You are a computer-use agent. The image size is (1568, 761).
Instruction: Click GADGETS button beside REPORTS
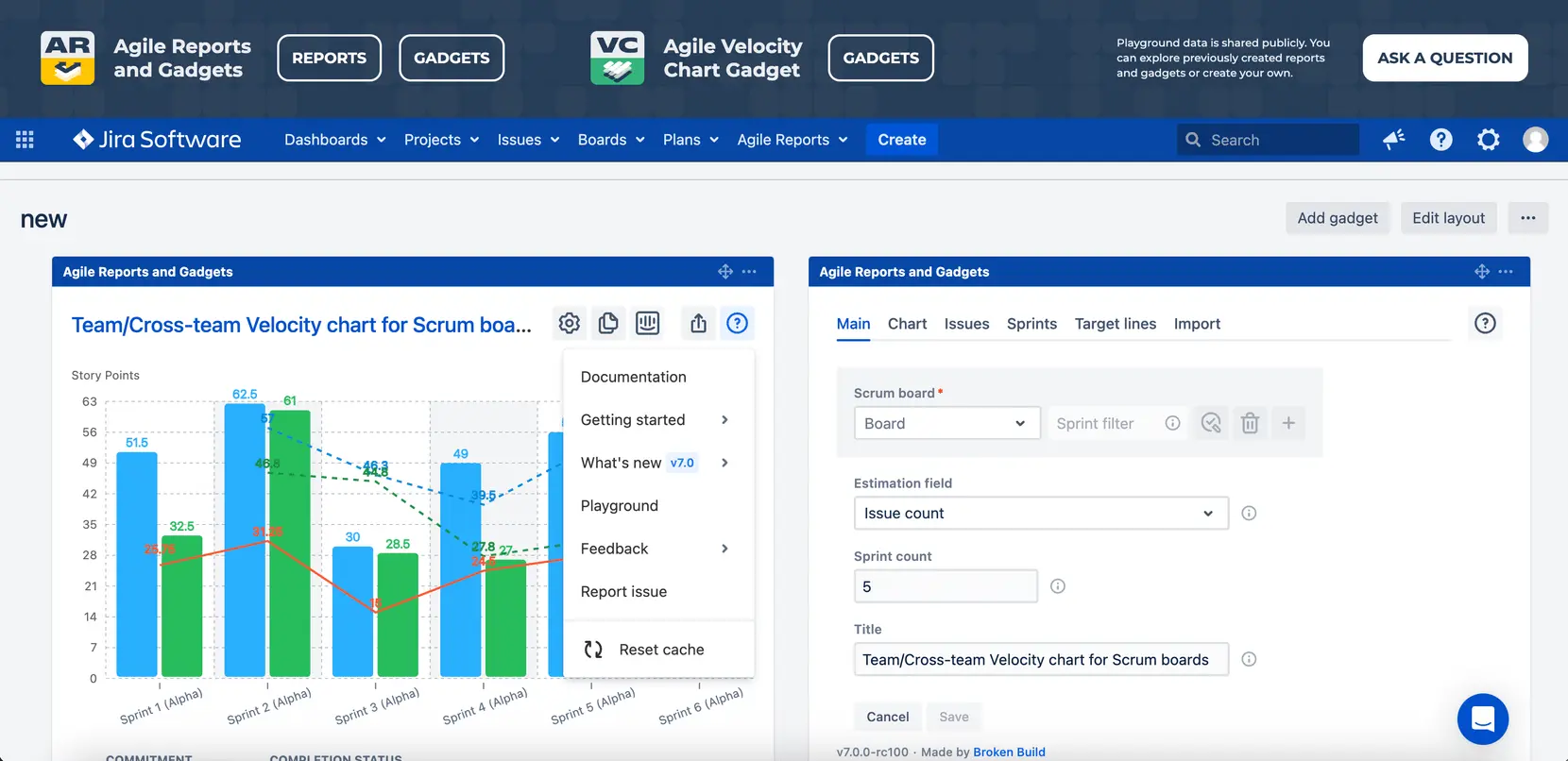coord(452,58)
